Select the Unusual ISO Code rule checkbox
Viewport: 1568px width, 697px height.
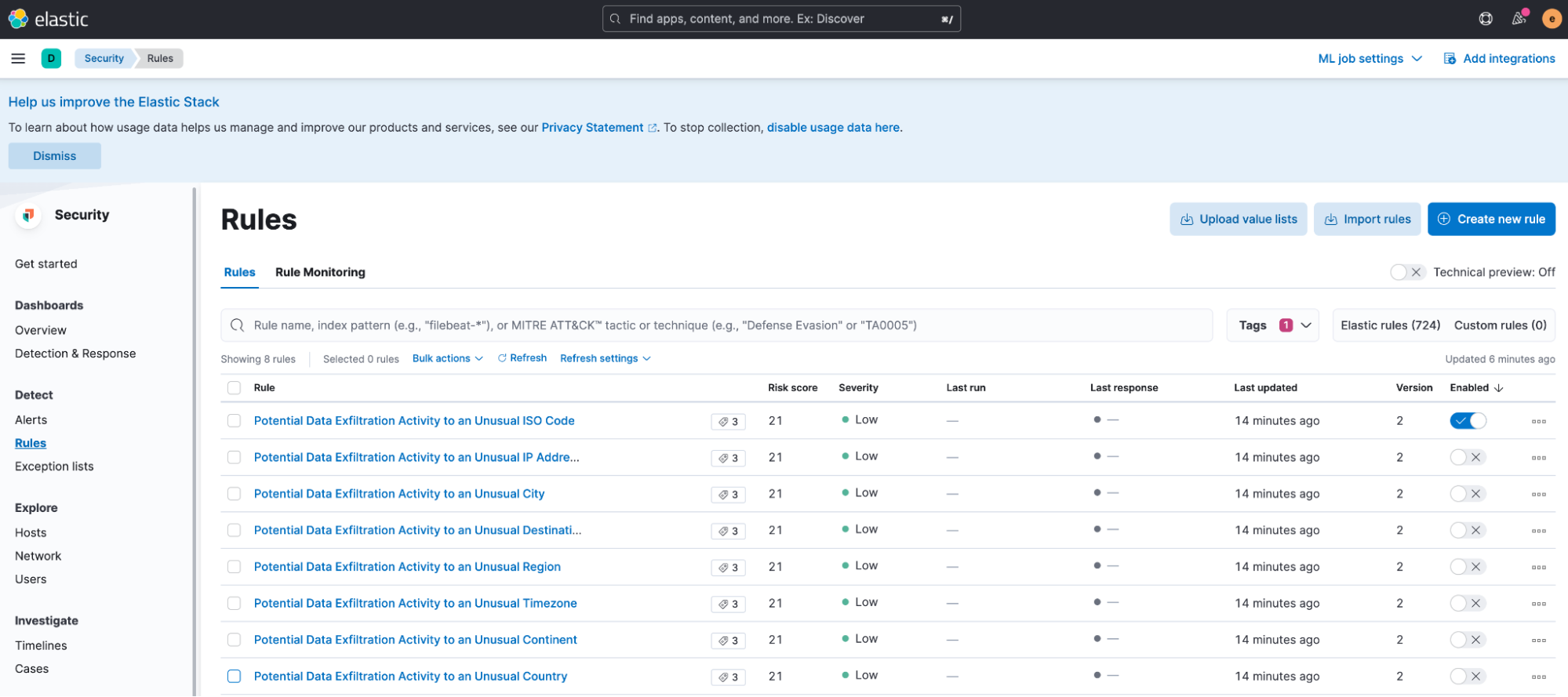click(x=234, y=421)
